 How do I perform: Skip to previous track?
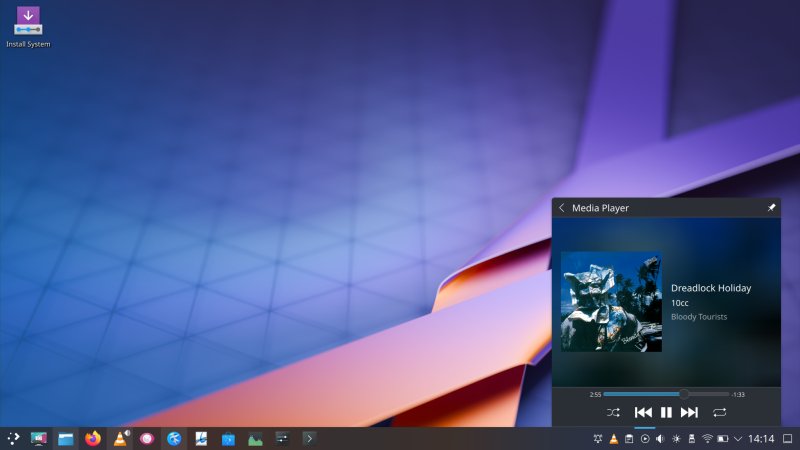point(643,412)
